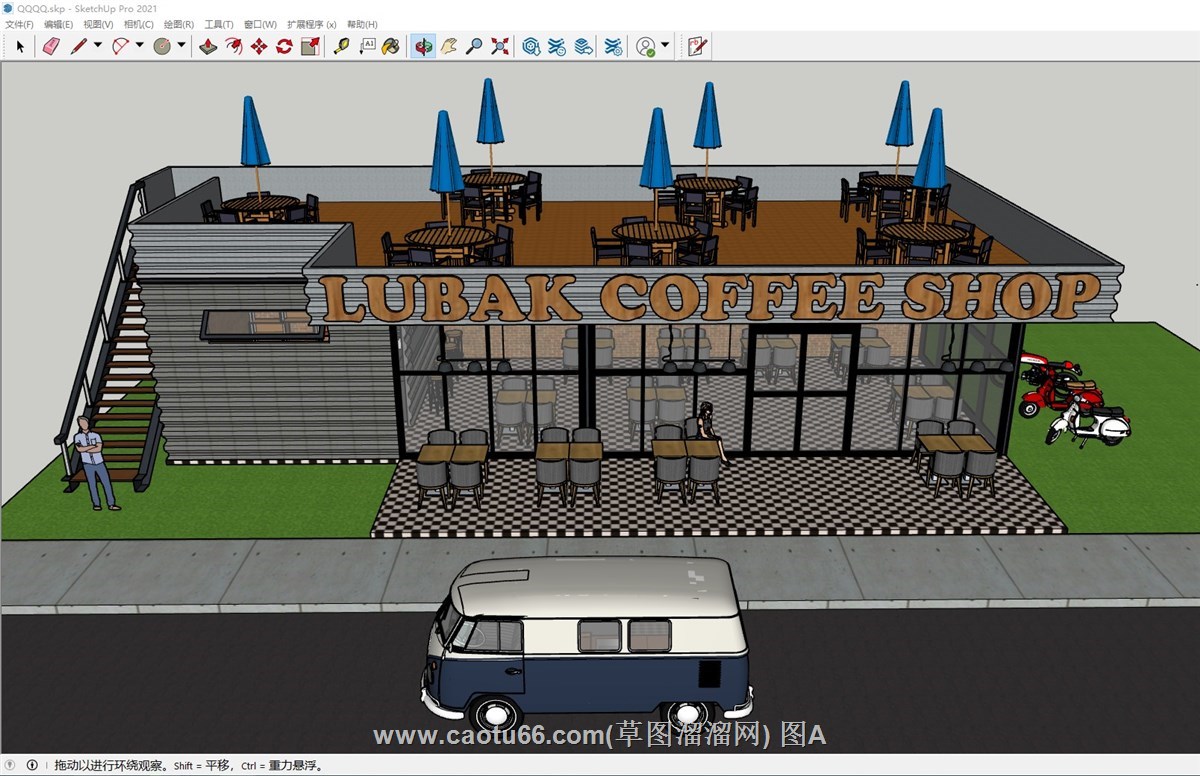
Task: Choose the red Move tool
Action: pyautogui.click(x=259, y=46)
